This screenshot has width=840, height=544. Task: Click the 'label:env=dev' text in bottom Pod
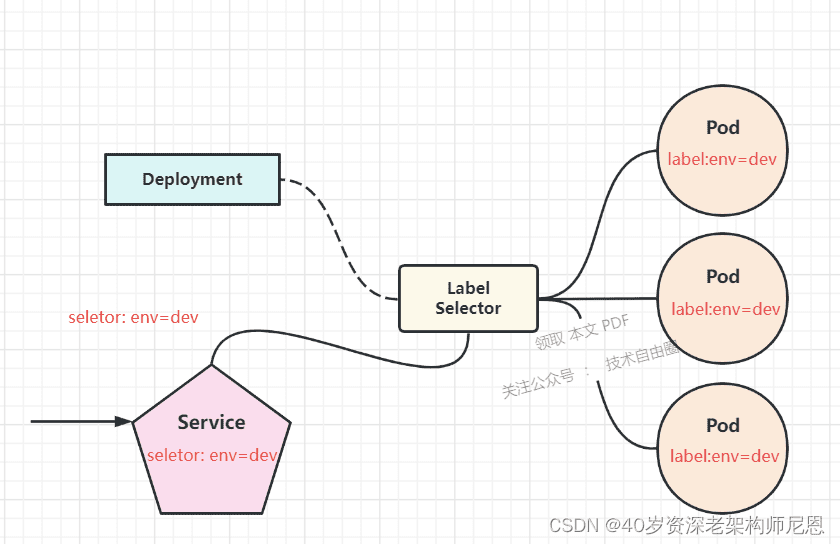pos(724,456)
